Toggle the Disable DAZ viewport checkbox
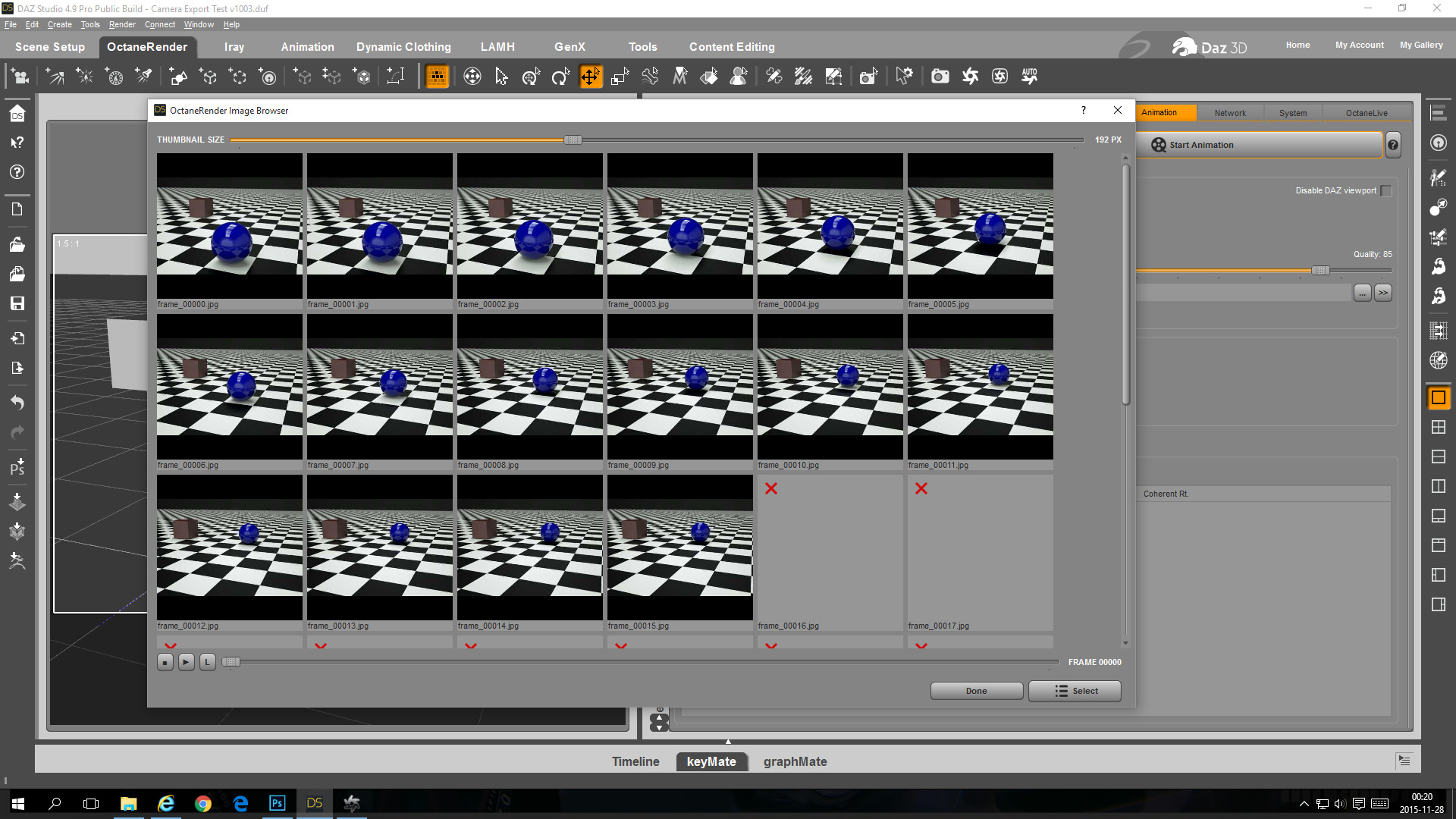This screenshot has height=819, width=1456. [1386, 191]
